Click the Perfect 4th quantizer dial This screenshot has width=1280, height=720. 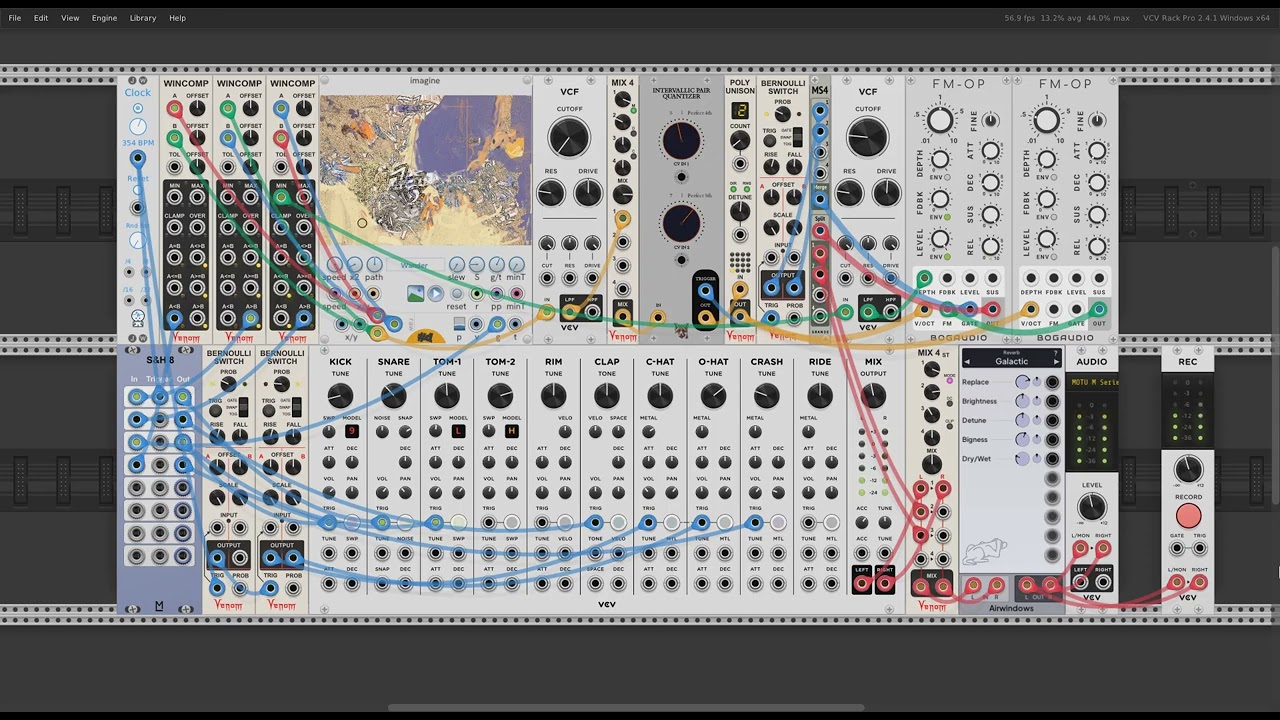coord(682,142)
